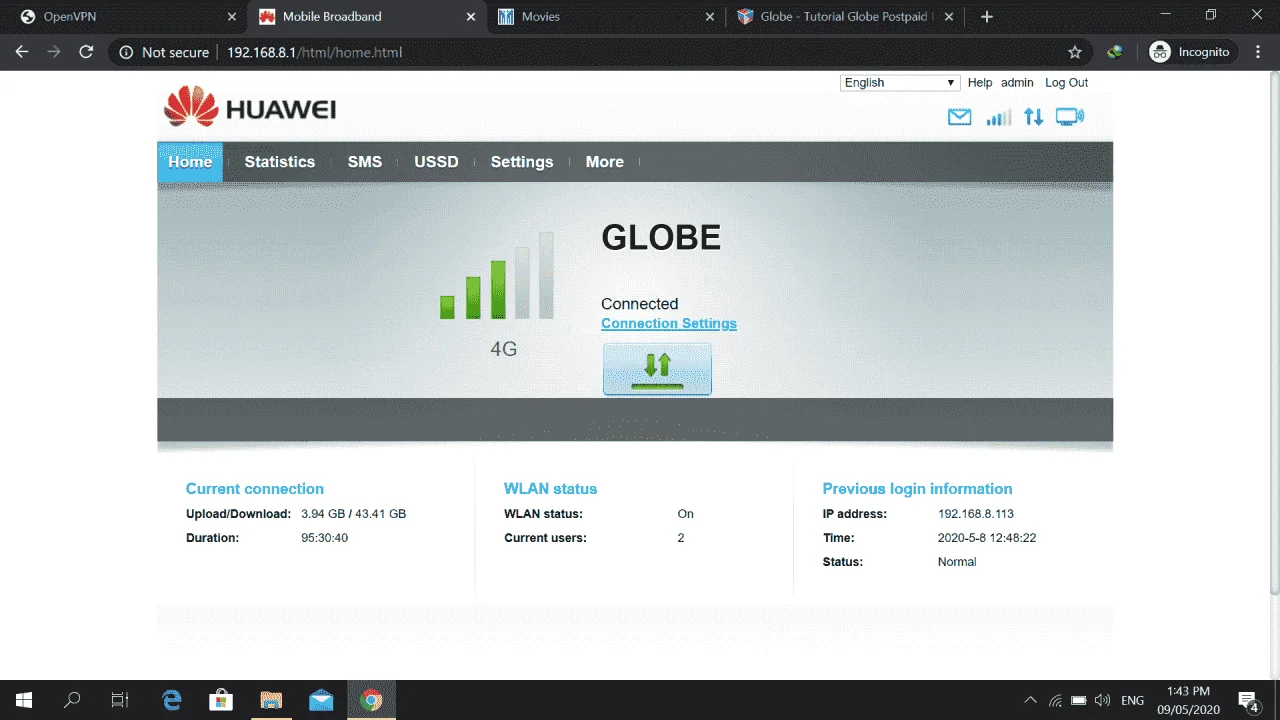Close the OpenVPN browser tab

231,17
